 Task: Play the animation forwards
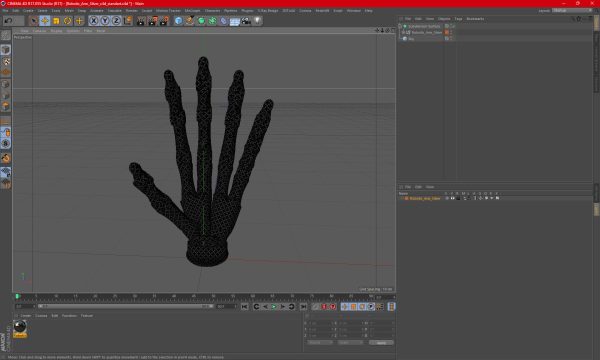click(x=274, y=307)
